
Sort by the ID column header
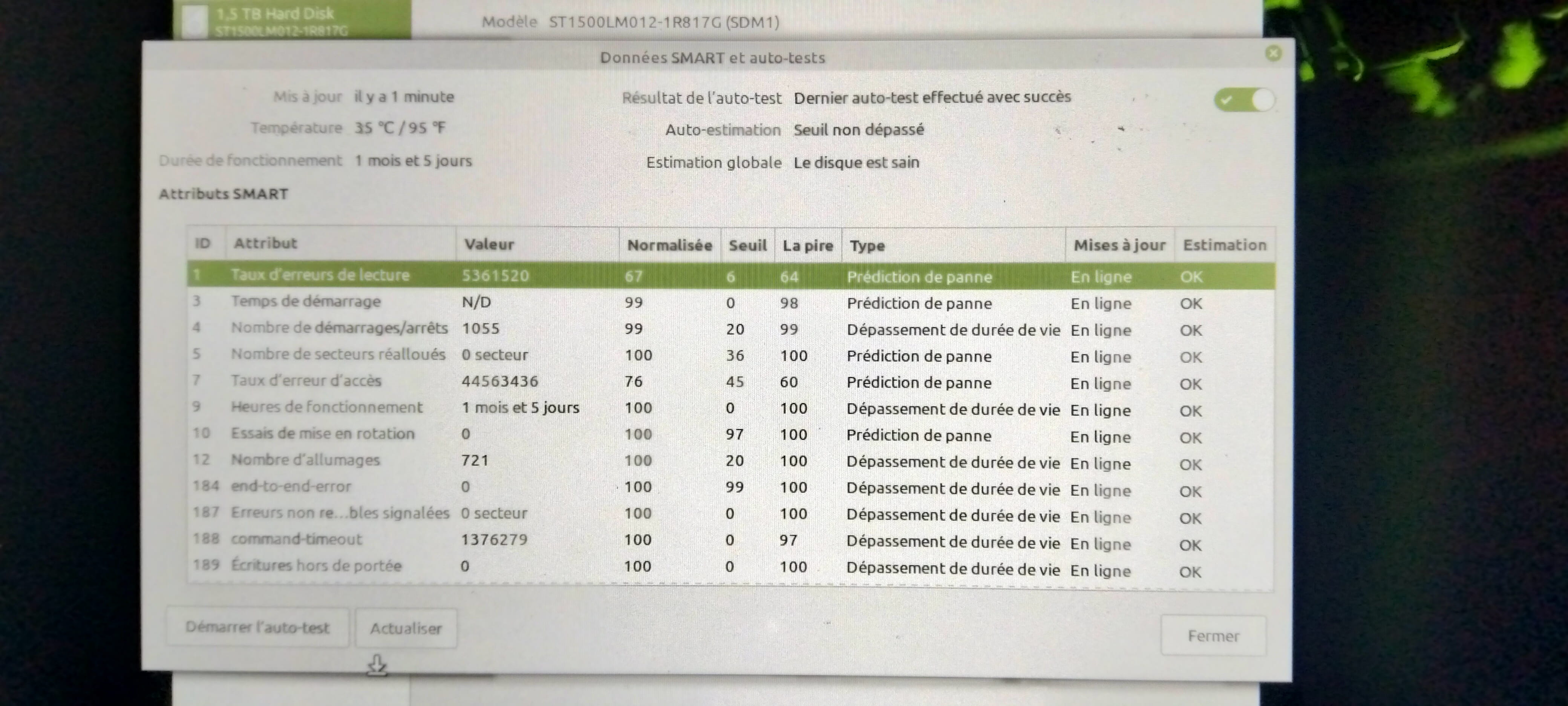pyautogui.click(x=206, y=244)
